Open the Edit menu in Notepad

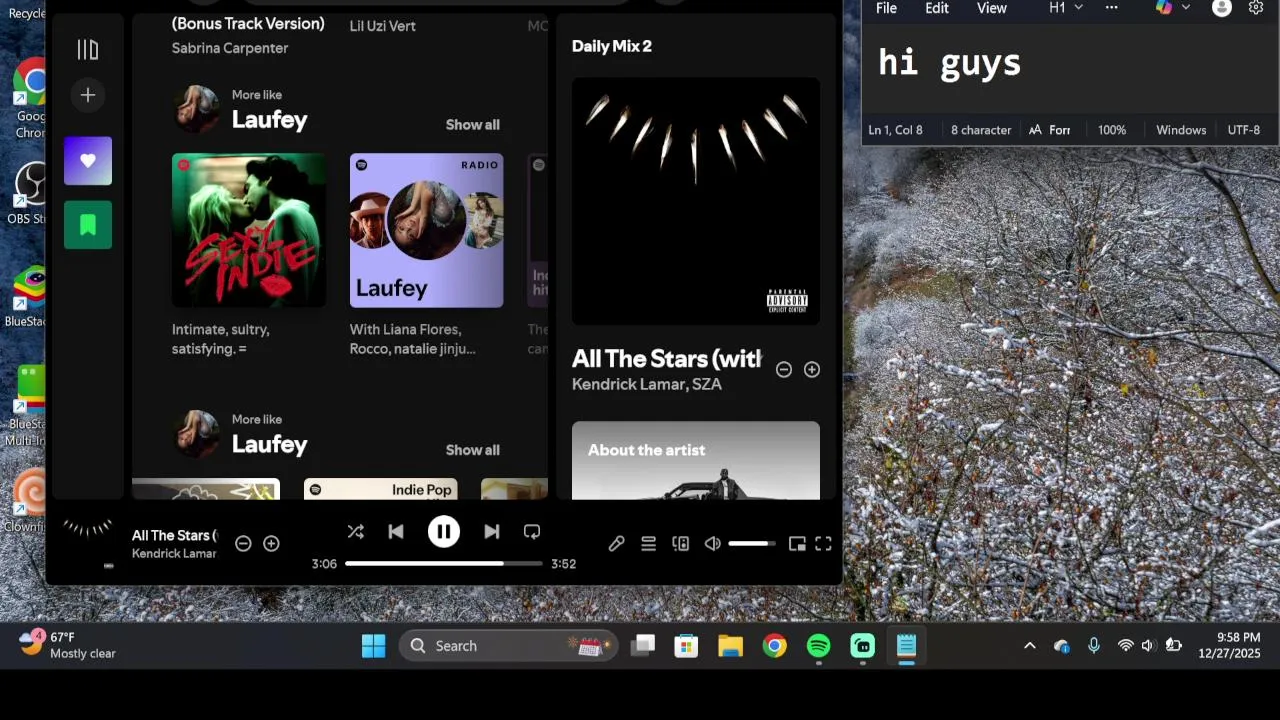(x=937, y=8)
